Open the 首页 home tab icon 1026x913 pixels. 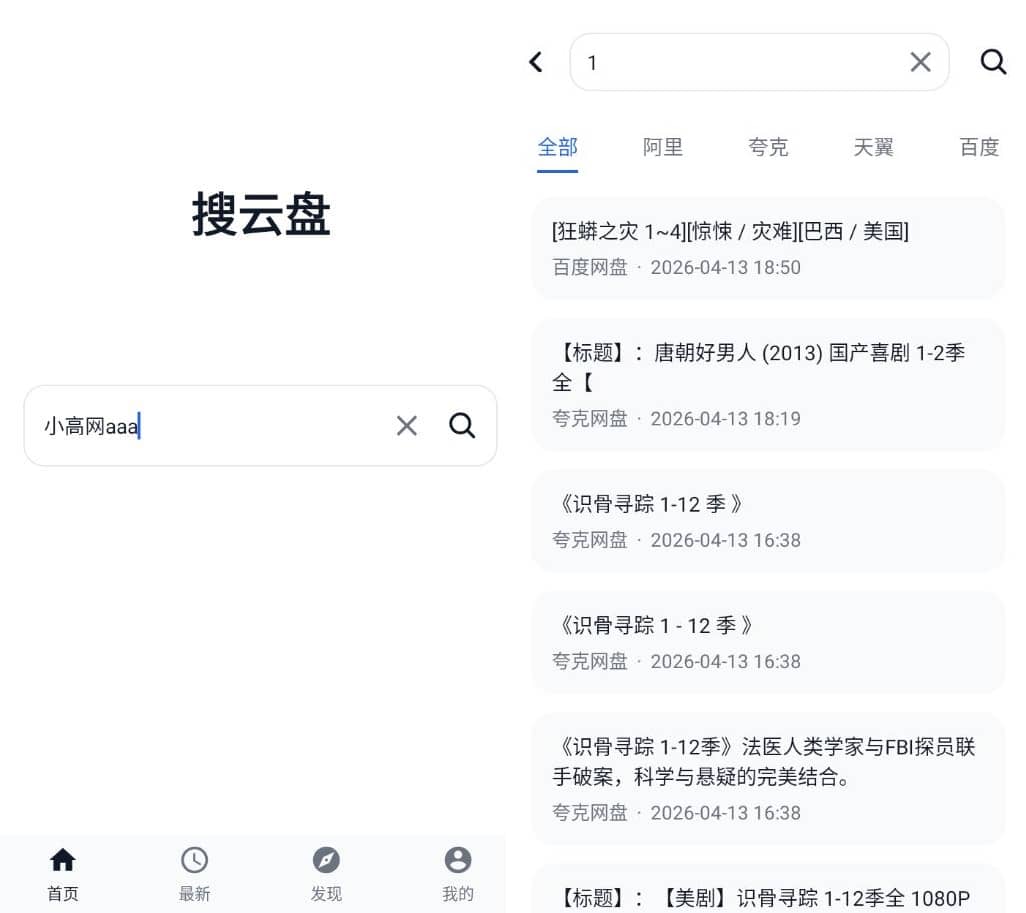click(62, 858)
